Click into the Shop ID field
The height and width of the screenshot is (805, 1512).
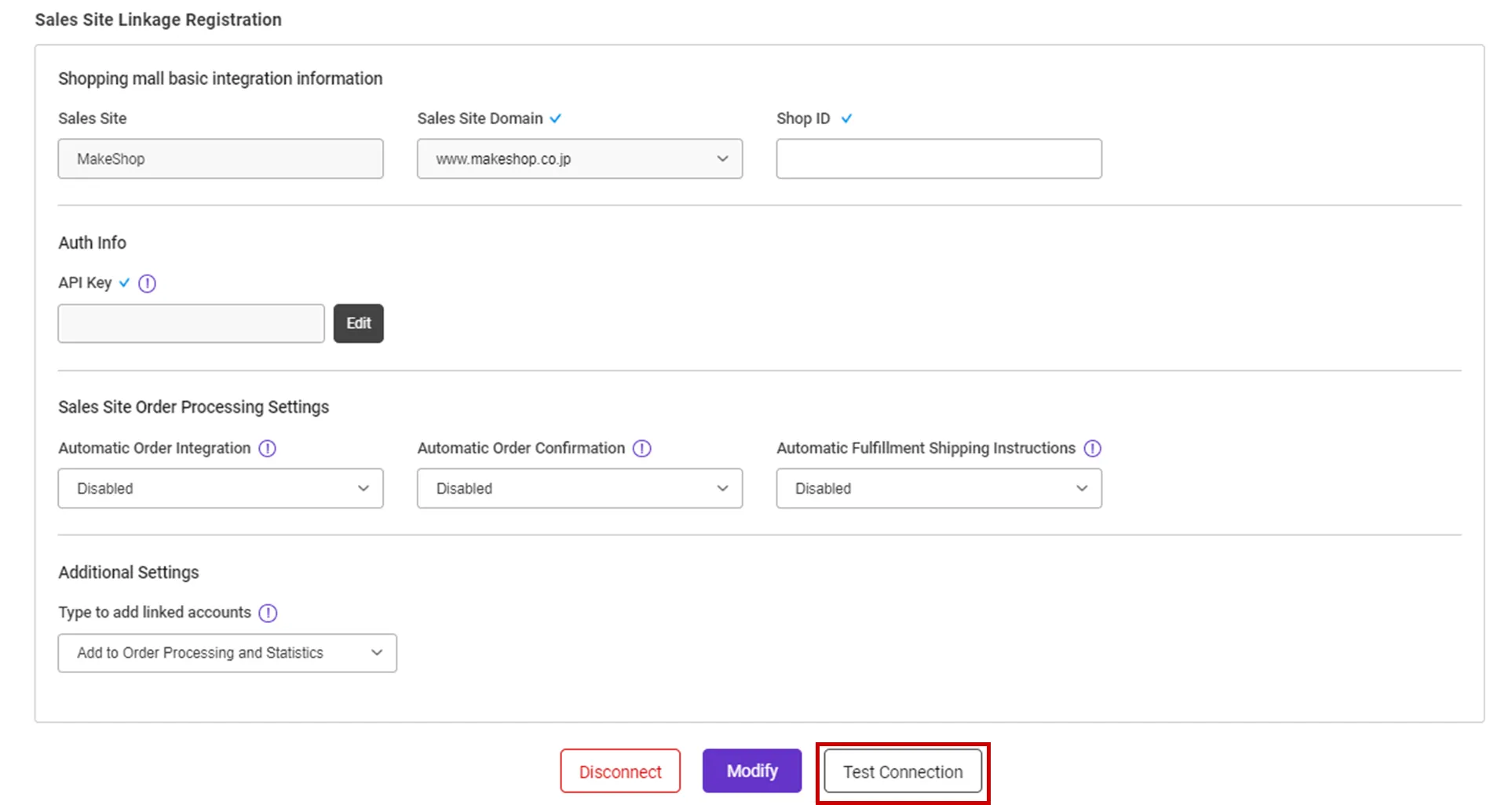click(x=939, y=159)
